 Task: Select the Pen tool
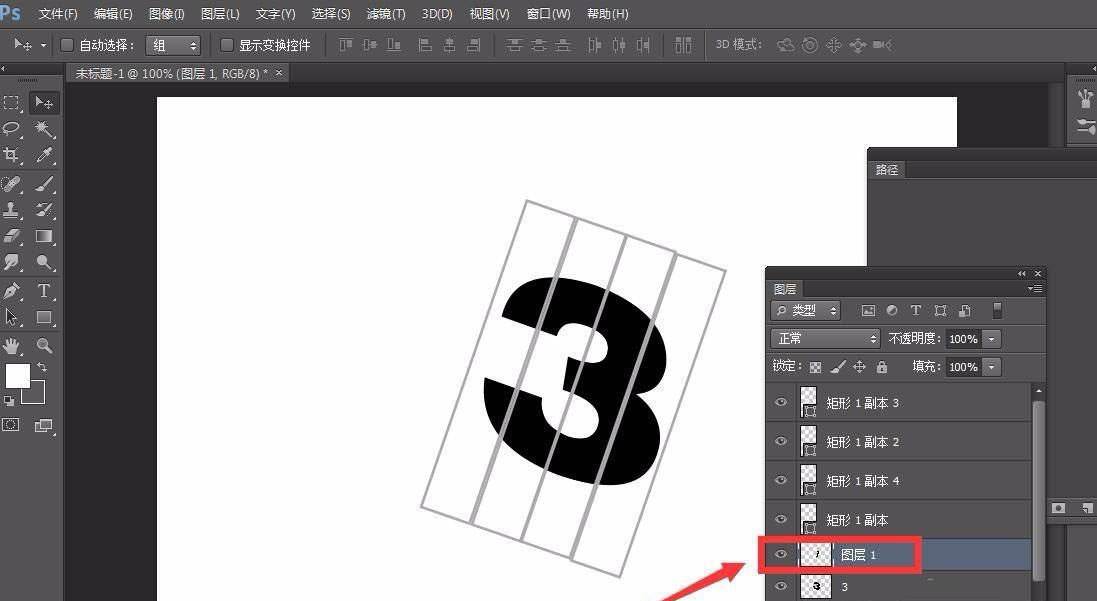[x=12, y=290]
